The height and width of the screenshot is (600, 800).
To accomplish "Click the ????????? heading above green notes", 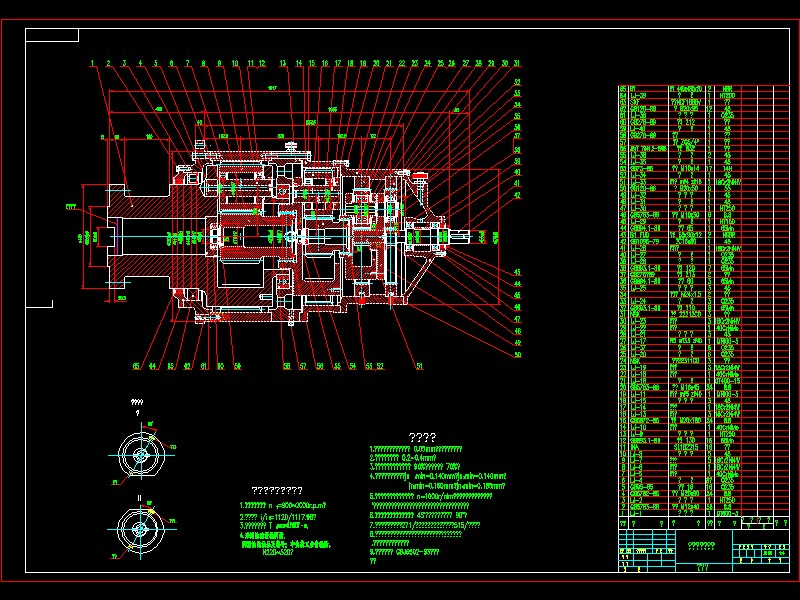I will 277,490.
